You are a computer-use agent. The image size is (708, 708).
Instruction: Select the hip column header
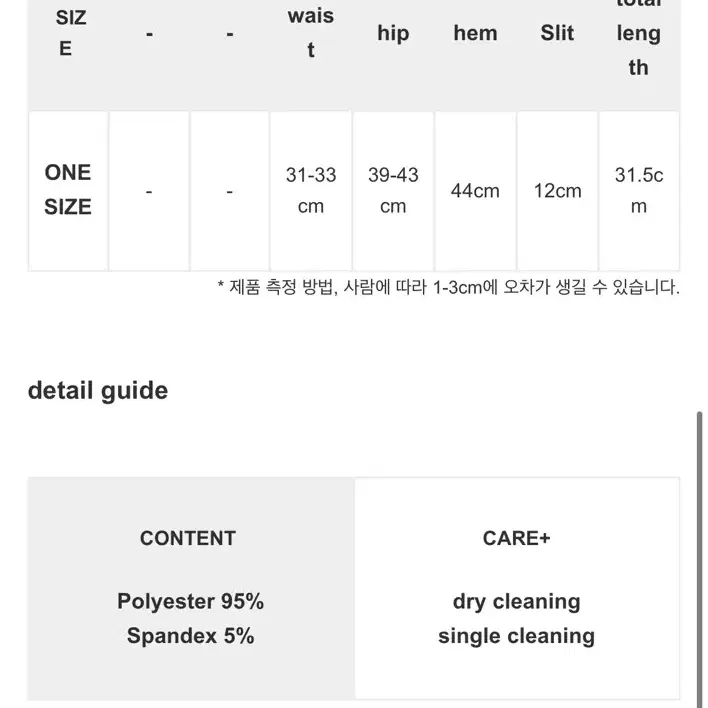(393, 33)
